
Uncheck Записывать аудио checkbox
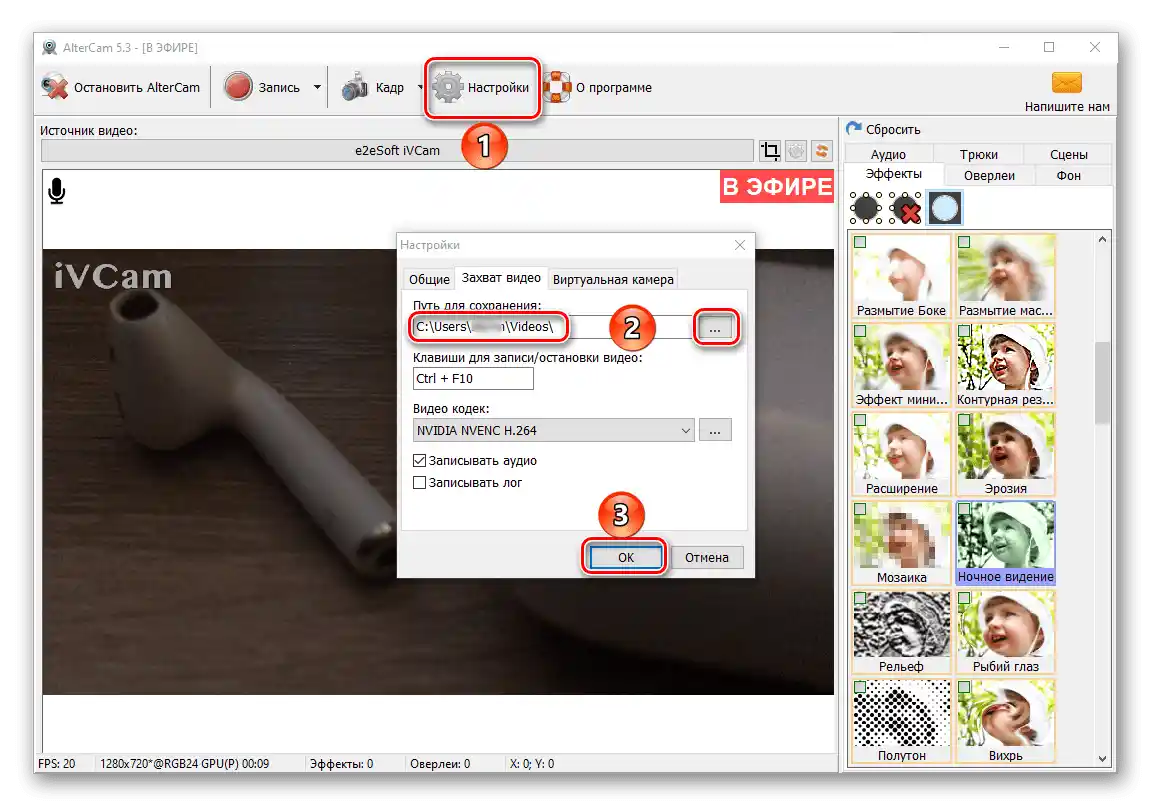[x=419, y=460]
